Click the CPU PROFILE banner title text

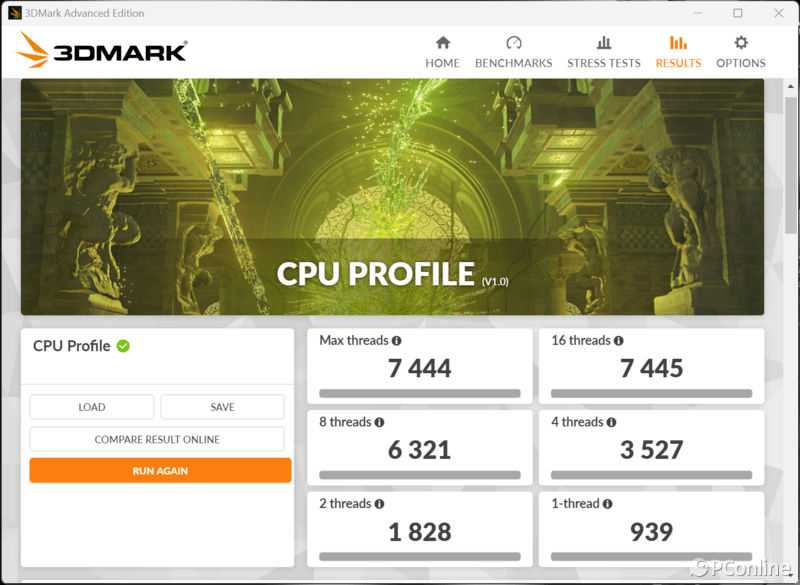376,274
